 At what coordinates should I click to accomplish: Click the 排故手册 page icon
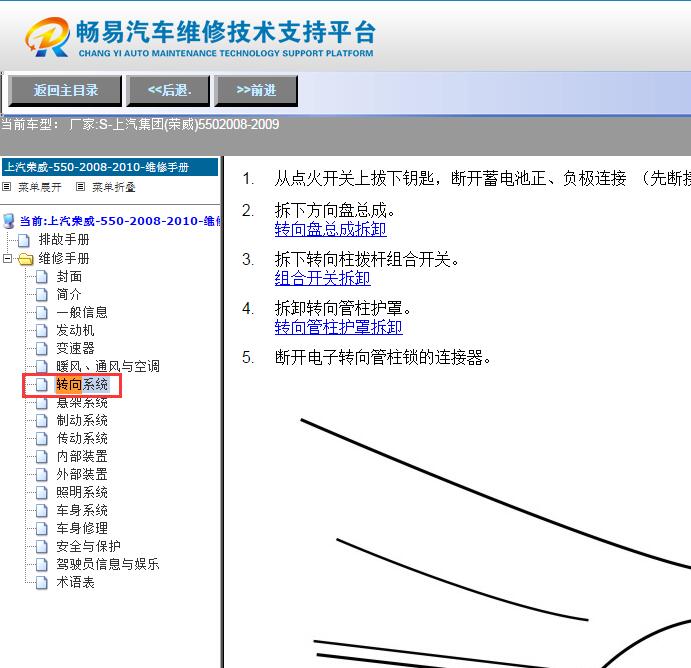24,240
